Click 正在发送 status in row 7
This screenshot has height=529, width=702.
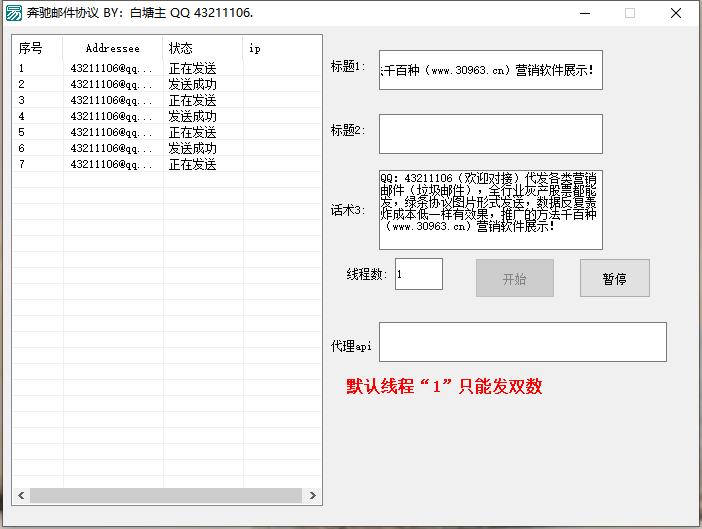(x=193, y=165)
